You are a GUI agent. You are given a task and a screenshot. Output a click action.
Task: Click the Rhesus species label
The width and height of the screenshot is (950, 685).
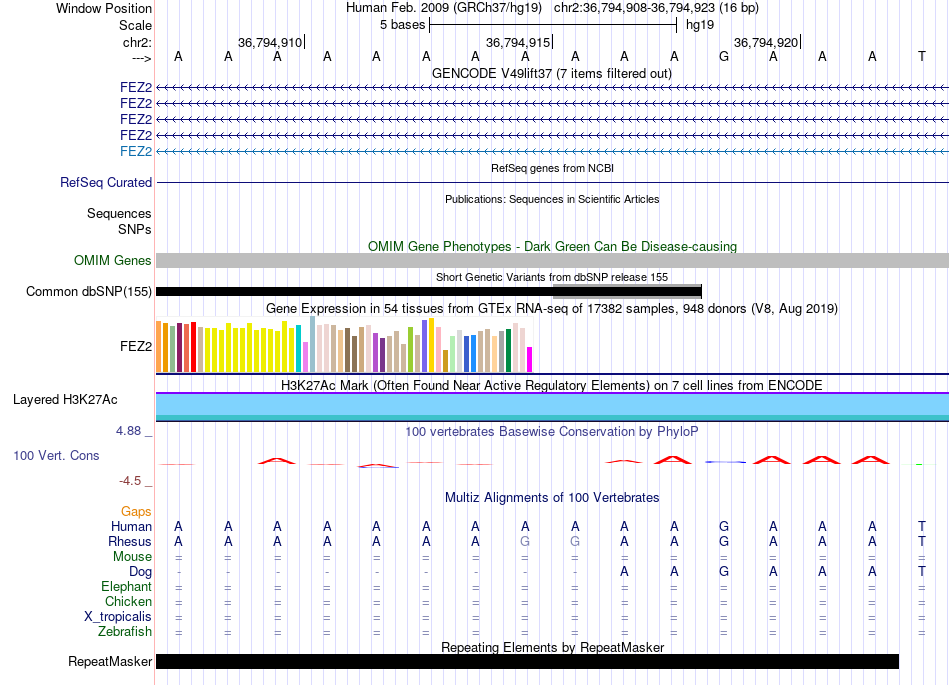pos(130,541)
